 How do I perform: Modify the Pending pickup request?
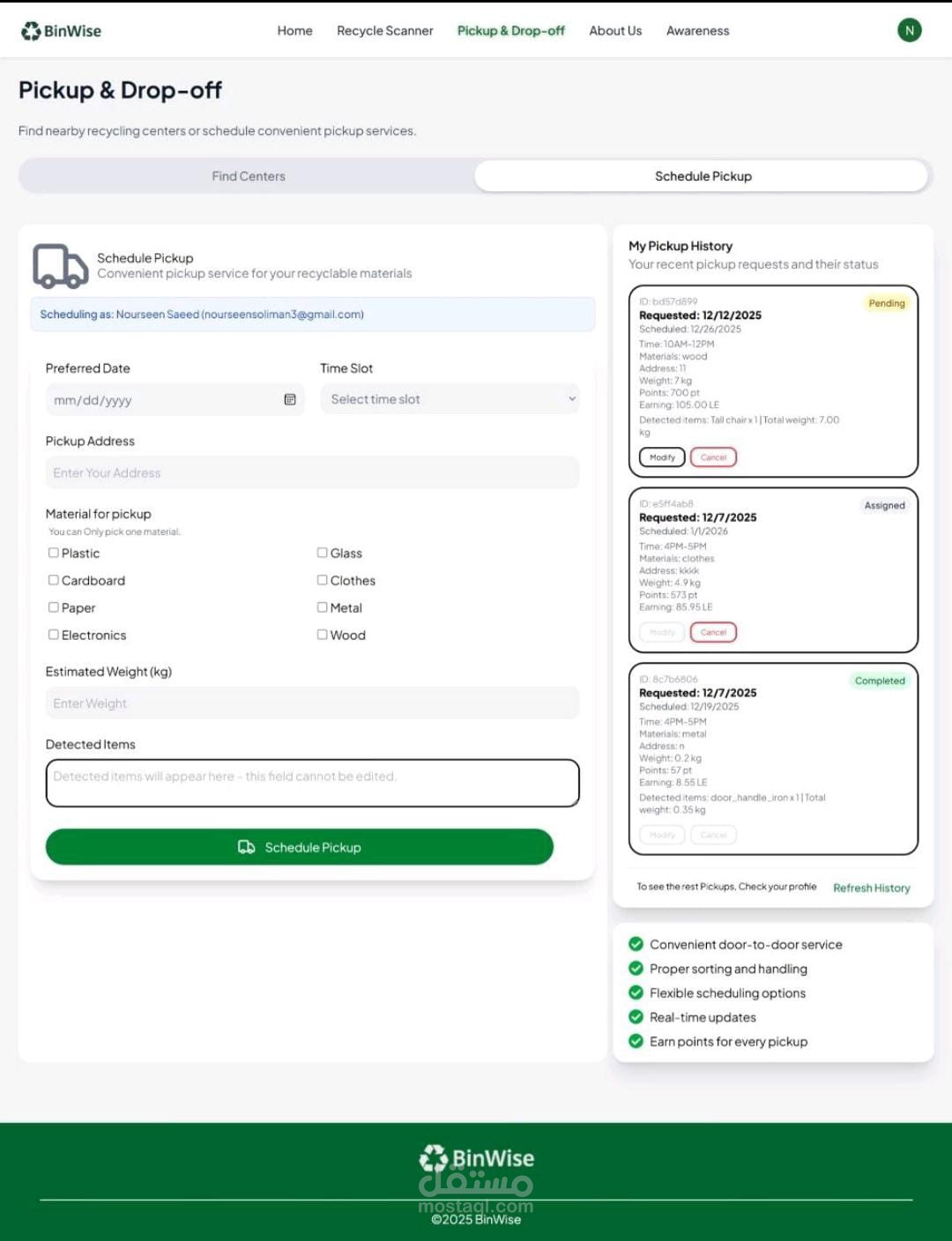[662, 457]
